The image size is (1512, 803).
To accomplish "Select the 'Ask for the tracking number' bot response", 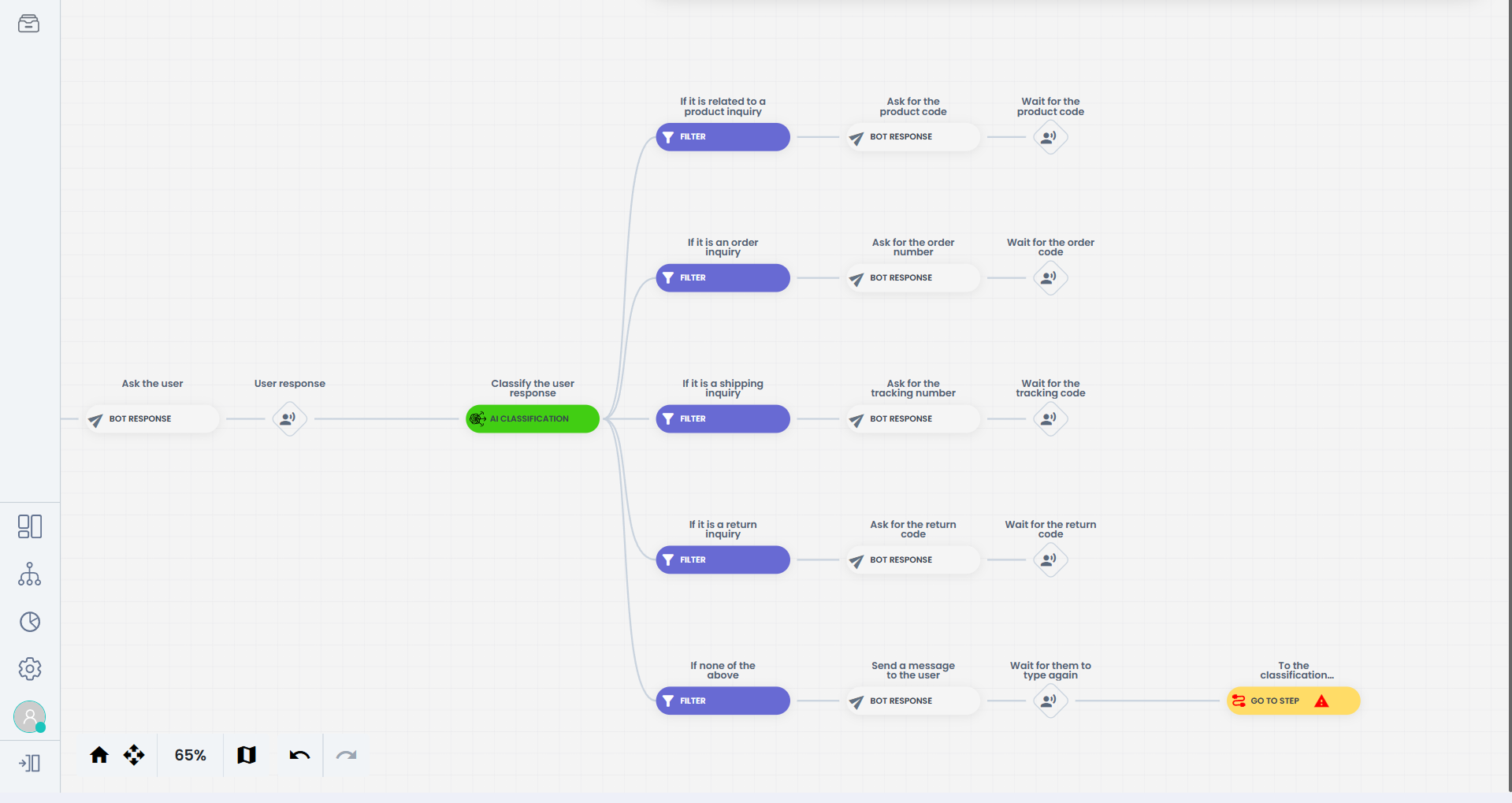I will pos(913,419).
